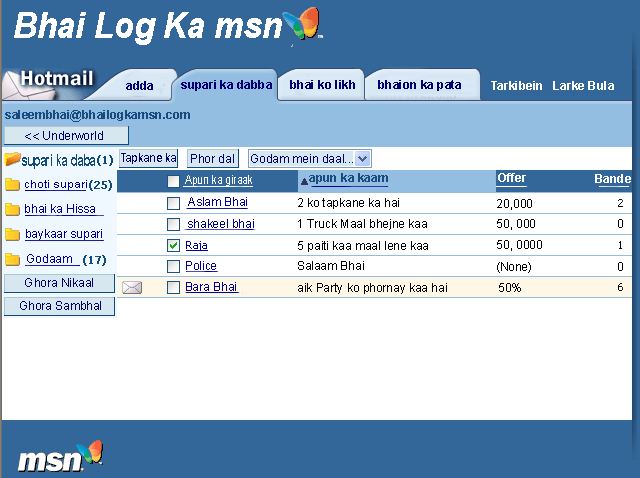The height and width of the screenshot is (478, 640).
Task: Sort by the Offer column header
Action: click(511, 178)
